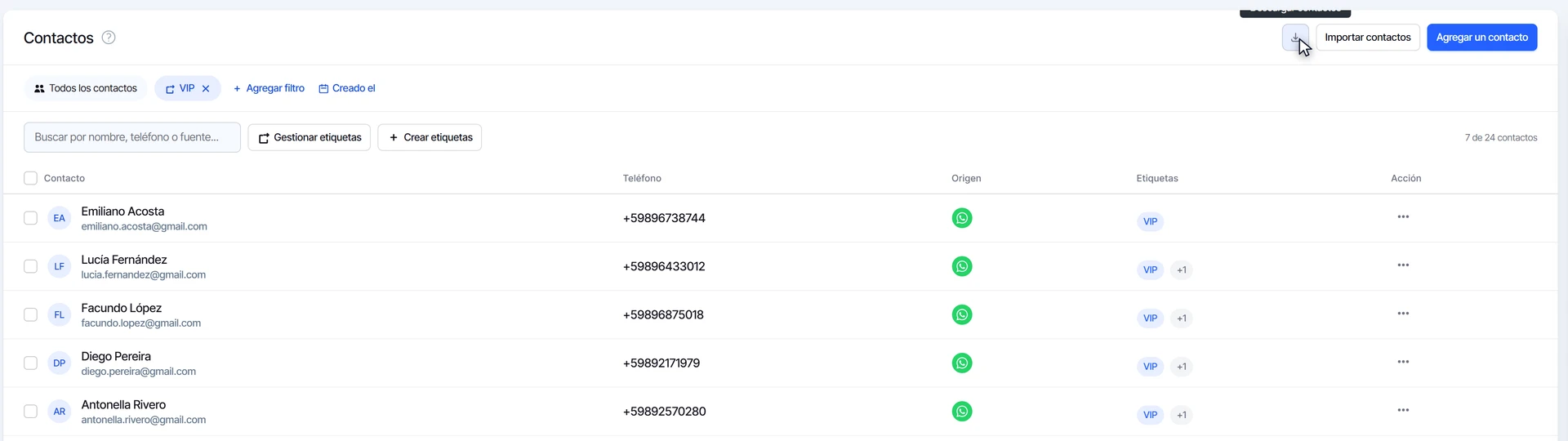Select the Todos los contactos tab
Screen dimensions: 1568x441
click(x=86, y=88)
